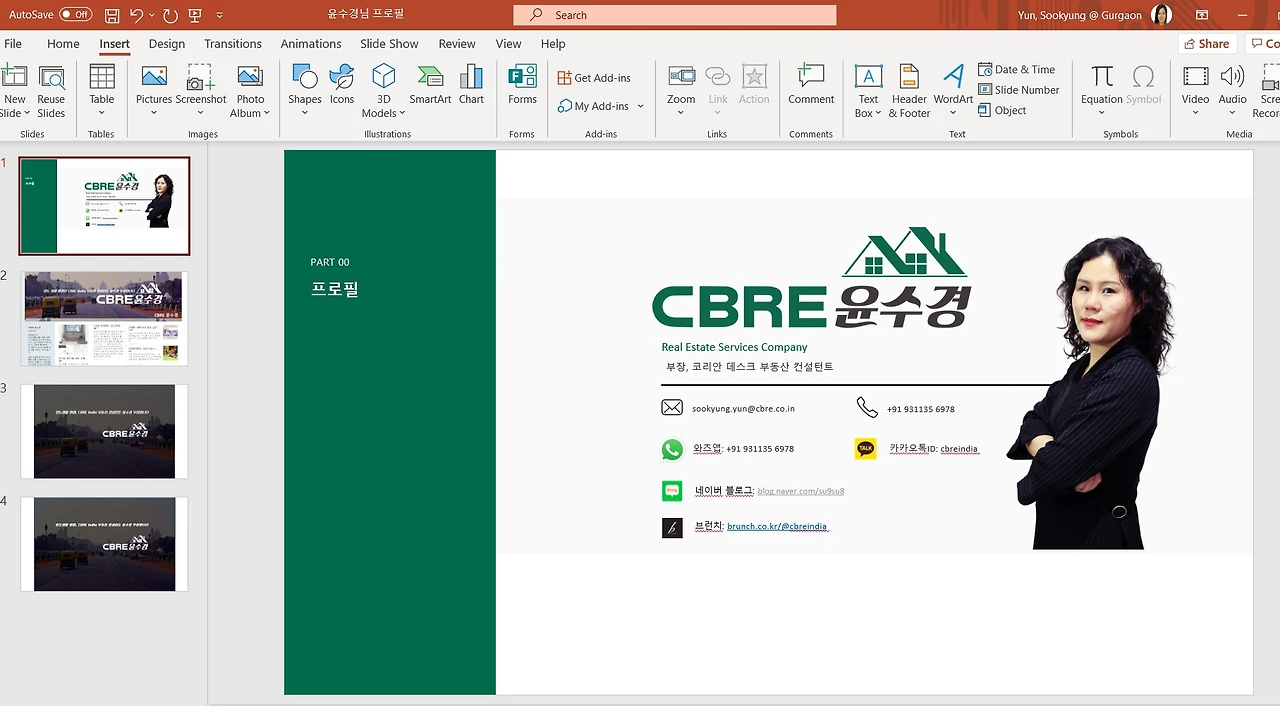Start presentation from beginning icon in title bar
This screenshot has height=706, width=1280.
[x=195, y=15]
